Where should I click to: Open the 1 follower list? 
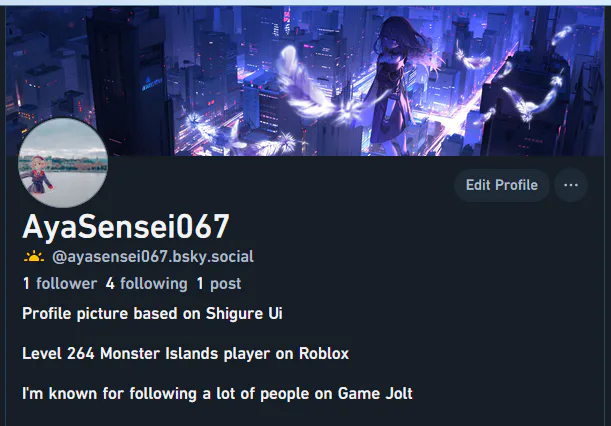coord(60,284)
